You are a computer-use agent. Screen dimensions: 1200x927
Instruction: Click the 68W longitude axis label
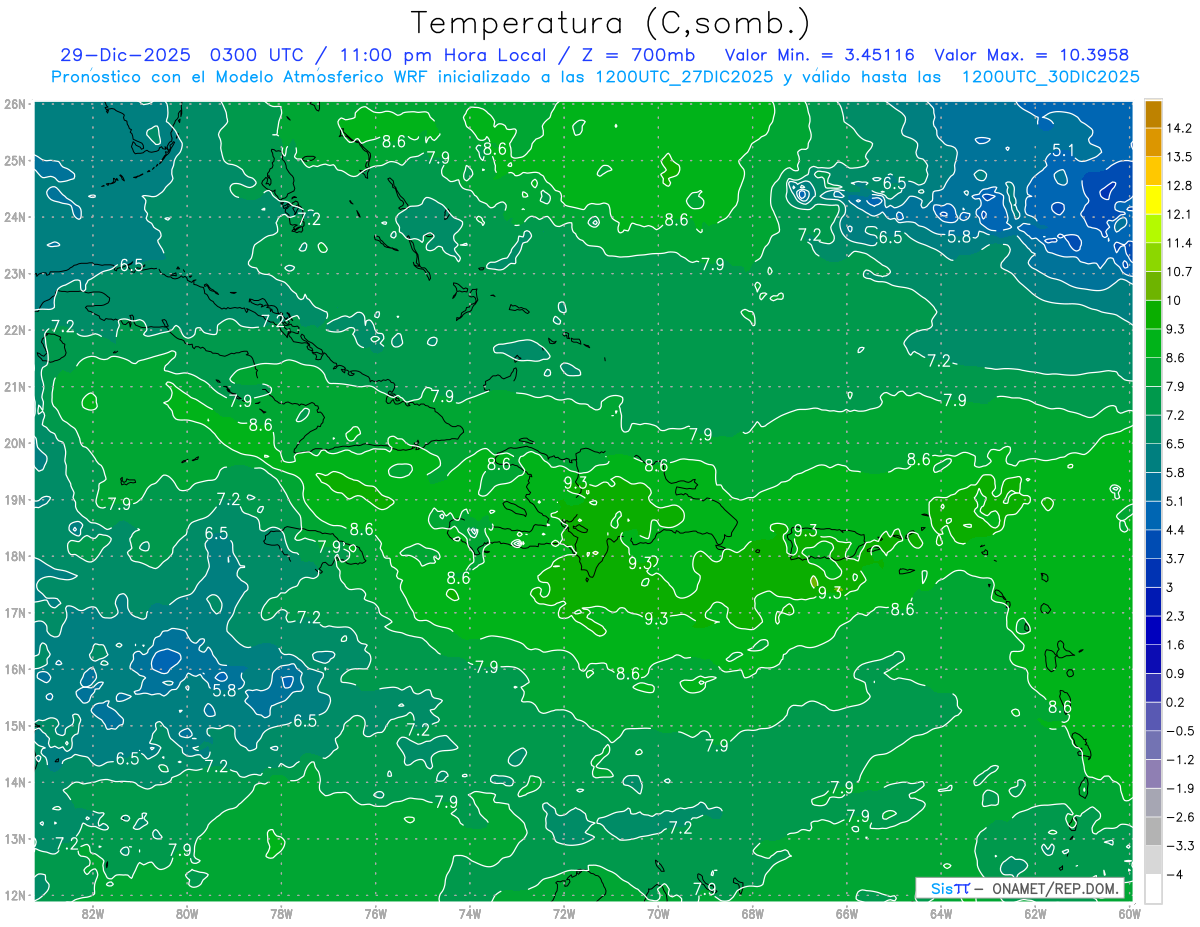752,912
